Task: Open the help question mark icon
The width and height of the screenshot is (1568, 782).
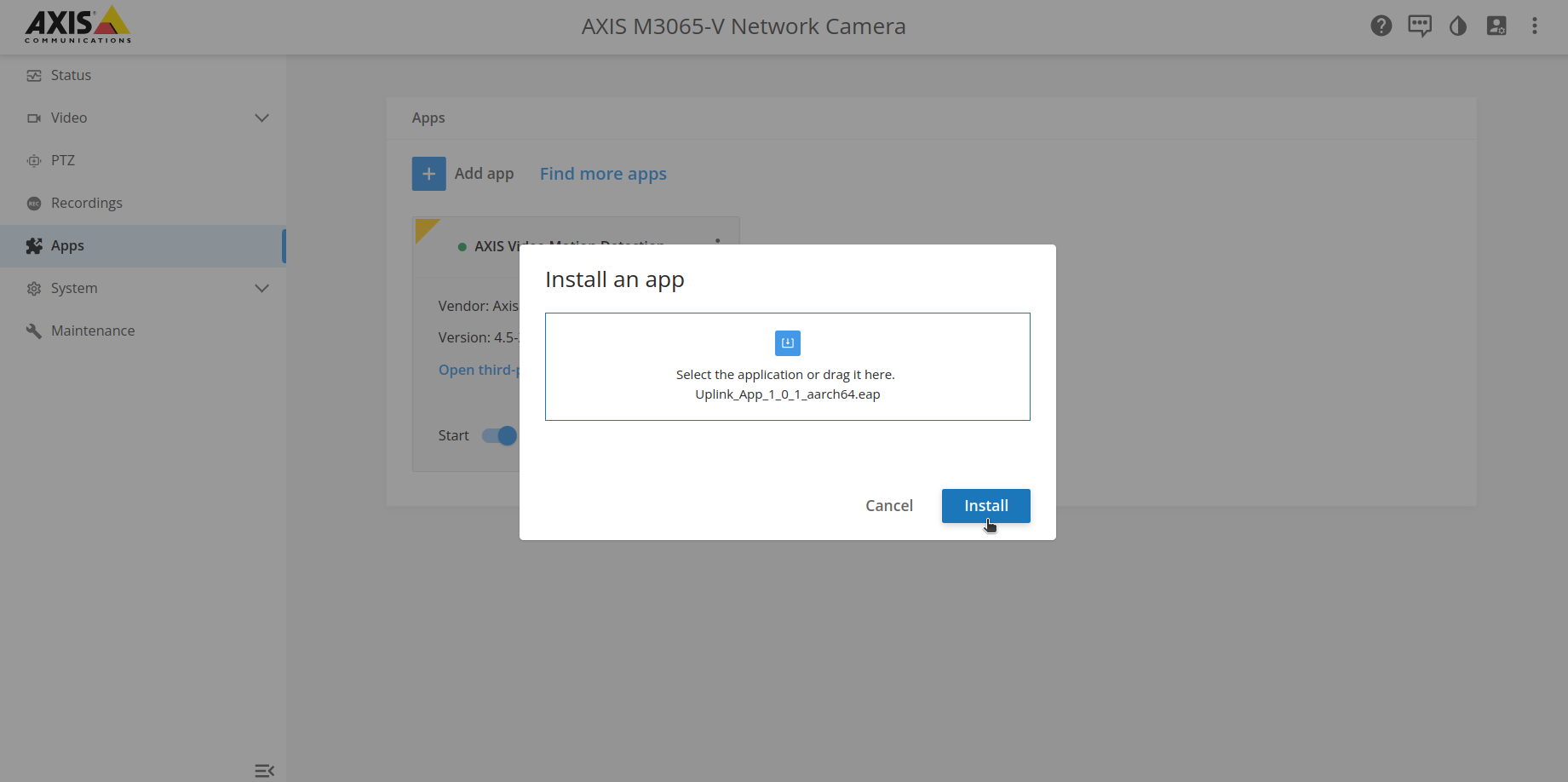Action: tap(1381, 26)
